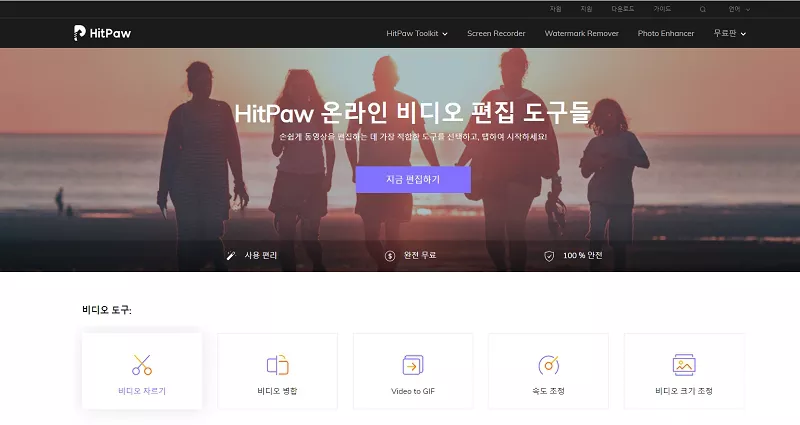Open the Photo Enhancer menu item
This screenshot has height=425, width=800.
click(x=665, y=33)
